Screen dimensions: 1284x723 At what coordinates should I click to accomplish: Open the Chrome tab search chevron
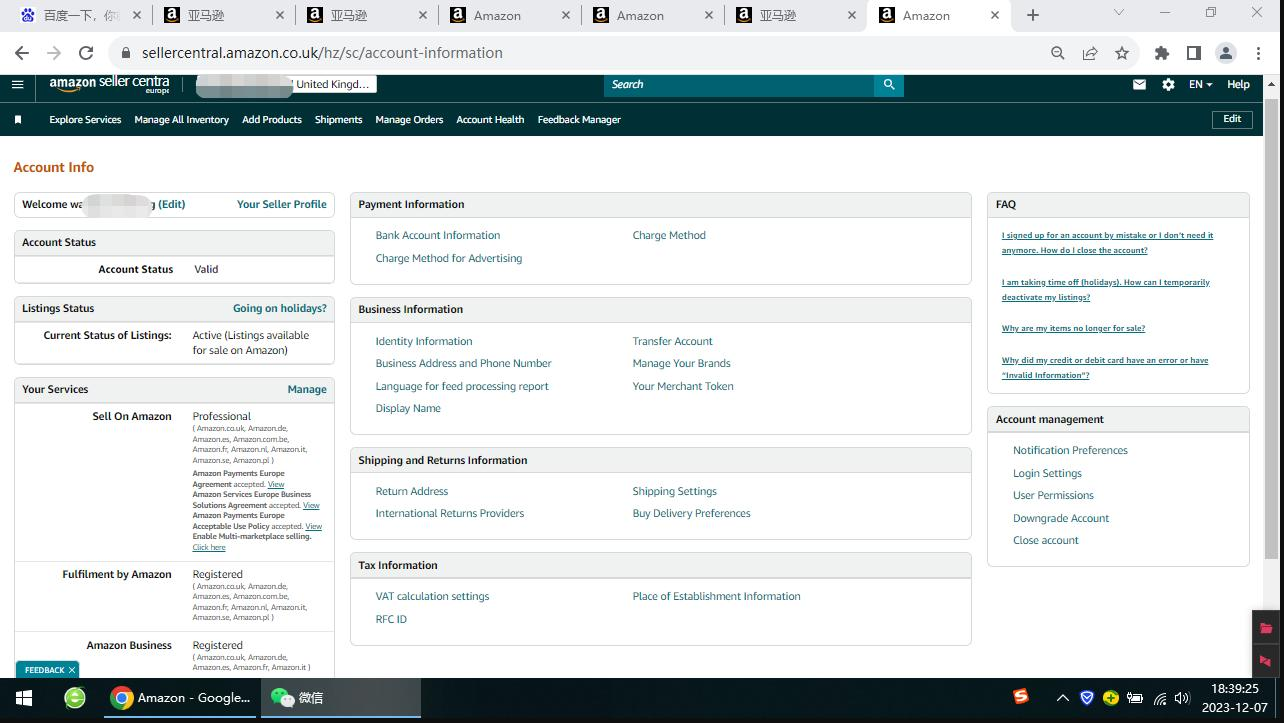[x=1119, y=14]
